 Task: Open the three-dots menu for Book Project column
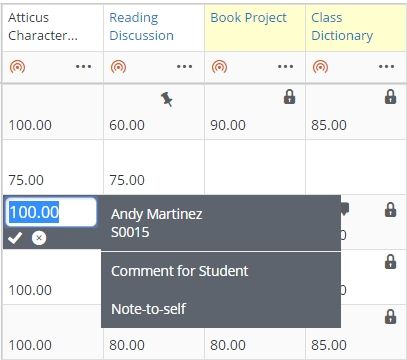pos(285,67)
